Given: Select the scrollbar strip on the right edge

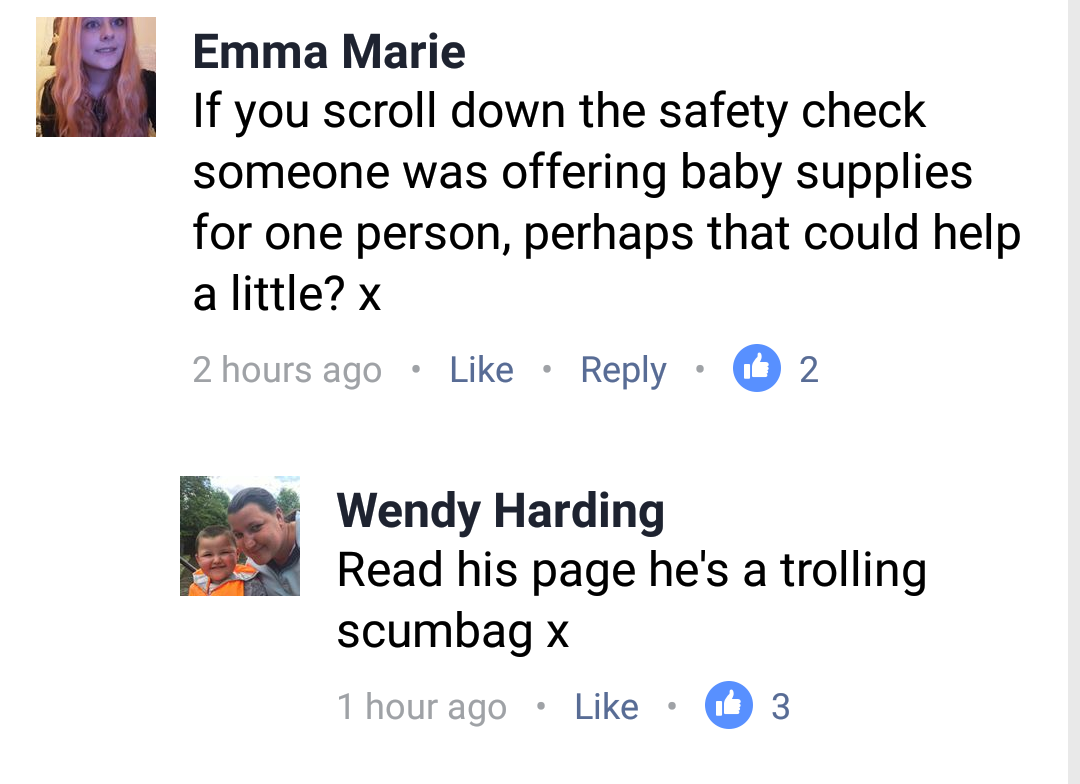Looking at the screenshot, I should (x=1074, y=392).
